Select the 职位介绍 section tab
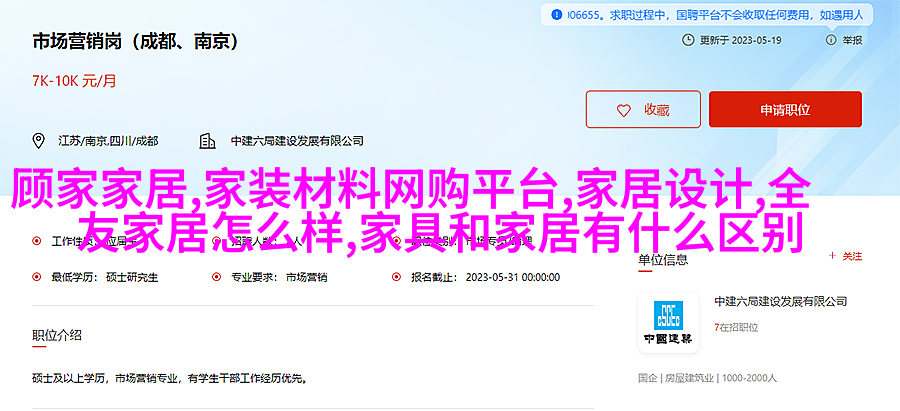 57,335
